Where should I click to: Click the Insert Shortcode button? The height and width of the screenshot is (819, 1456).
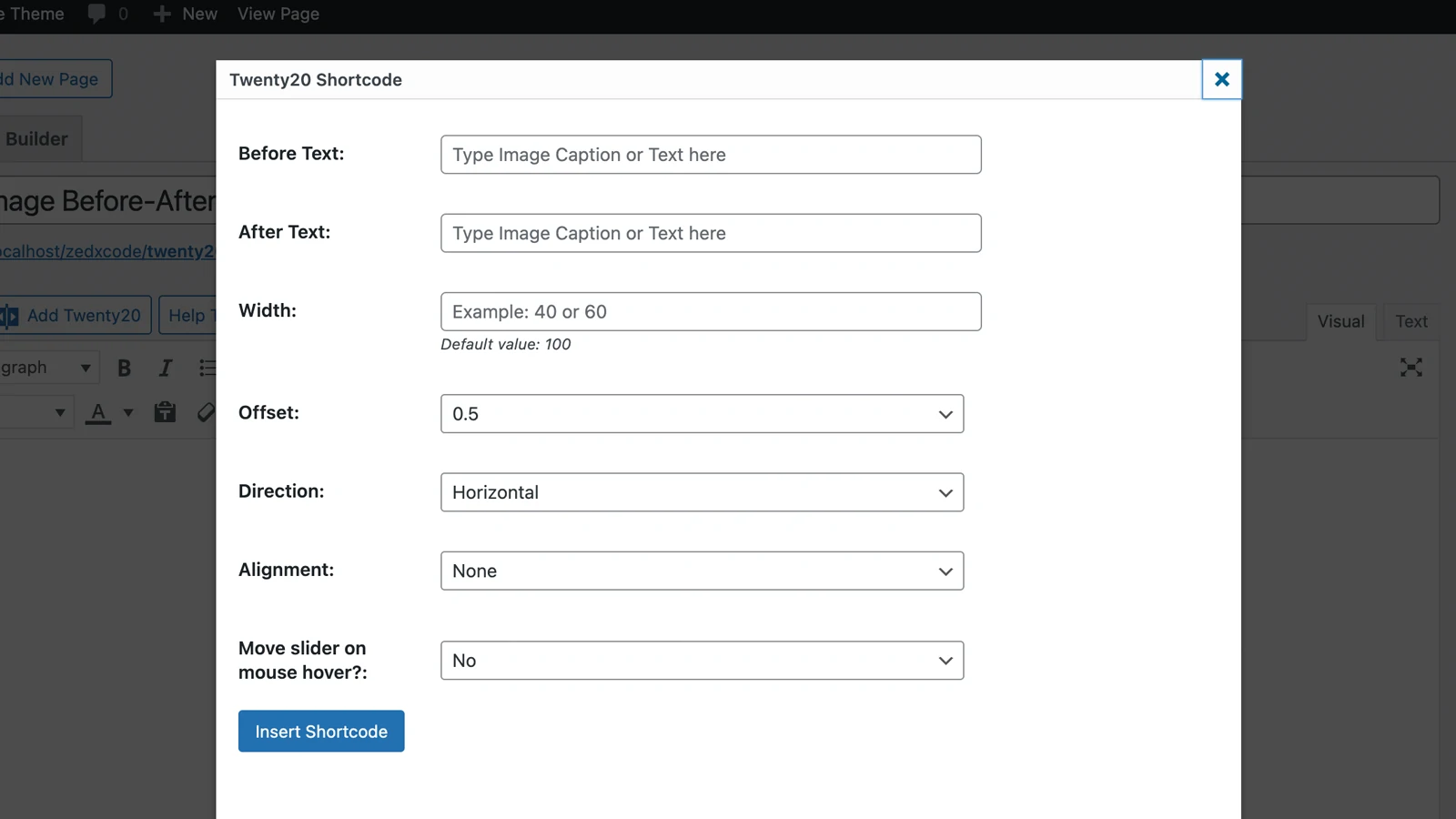(x=321, y=732)
